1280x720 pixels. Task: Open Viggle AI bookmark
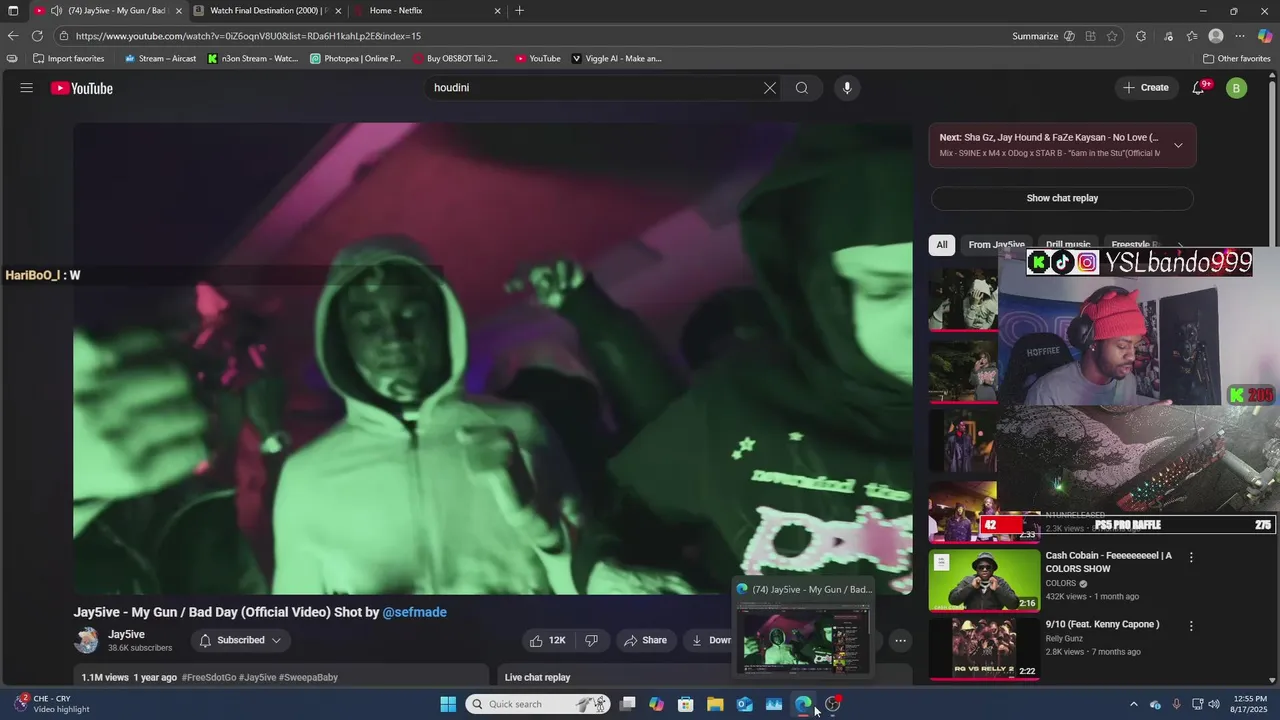(617, 58)
